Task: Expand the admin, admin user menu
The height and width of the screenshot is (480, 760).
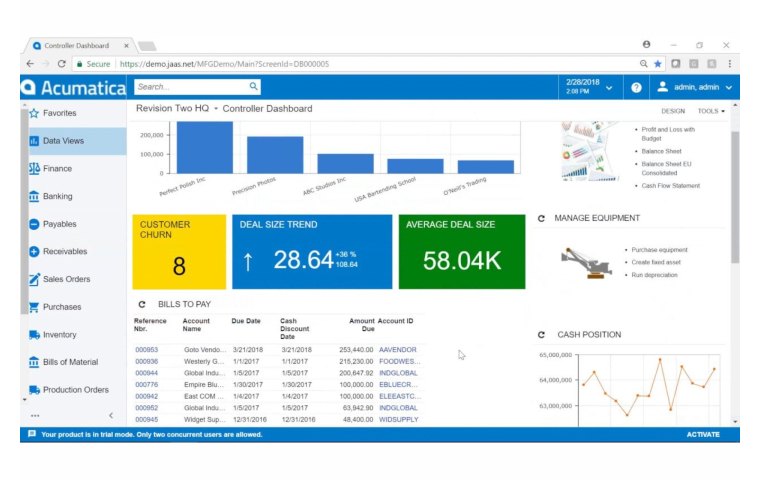Action: tap(695, 87)
